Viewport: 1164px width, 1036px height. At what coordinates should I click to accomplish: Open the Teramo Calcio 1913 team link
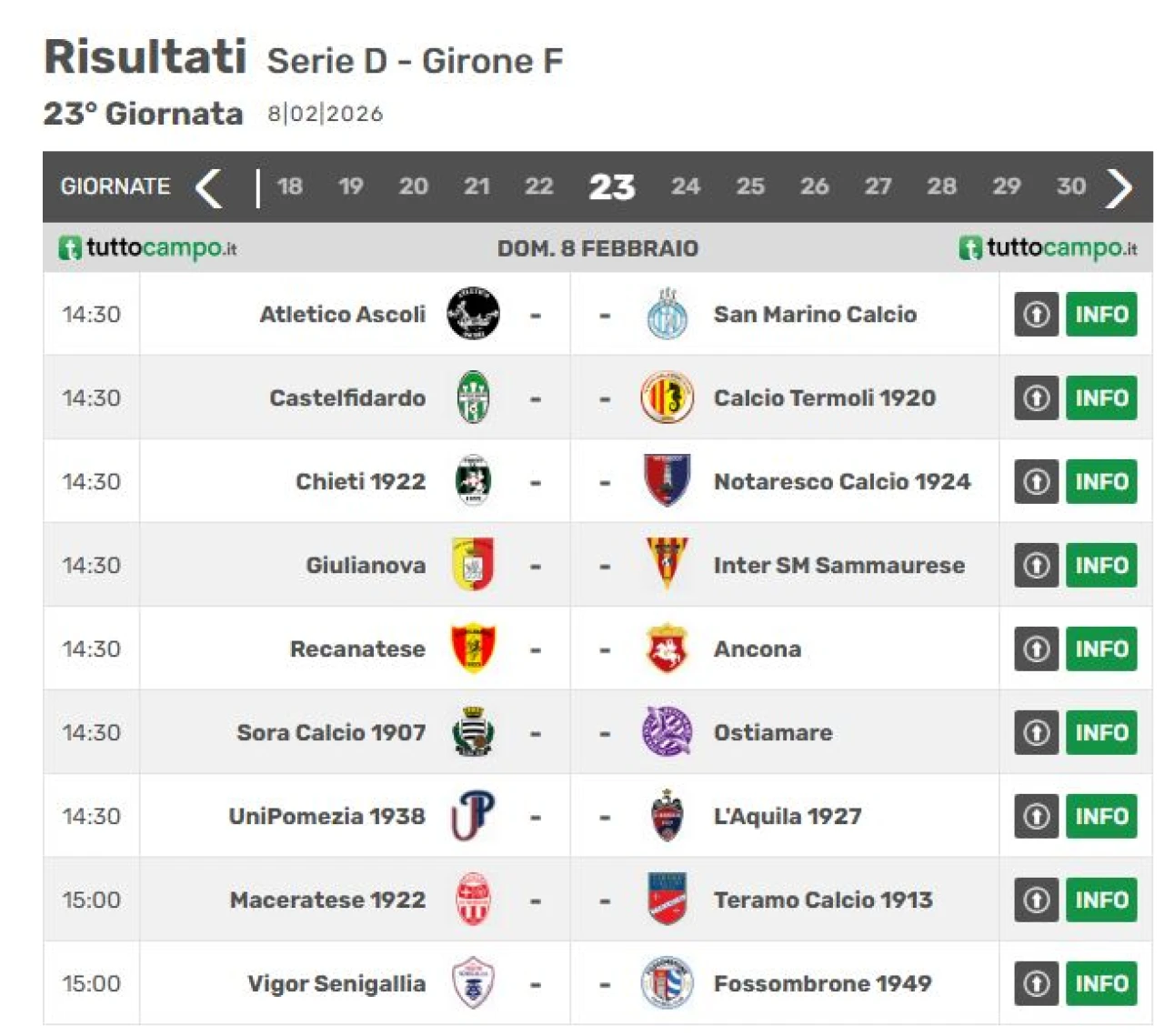823,900
